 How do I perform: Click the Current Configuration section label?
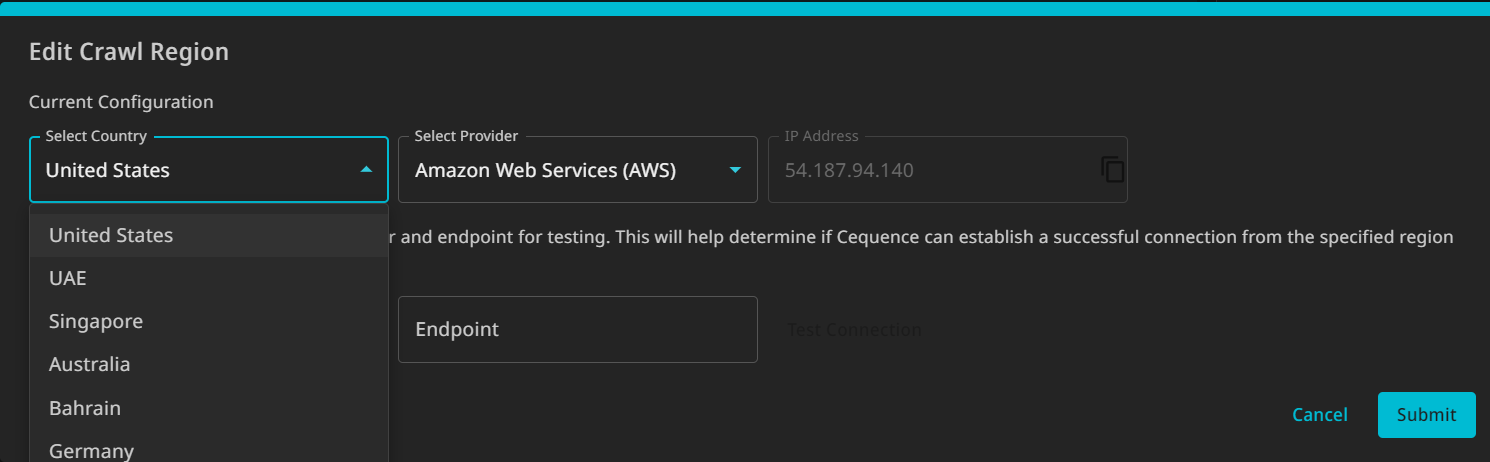tap(121, 102)
